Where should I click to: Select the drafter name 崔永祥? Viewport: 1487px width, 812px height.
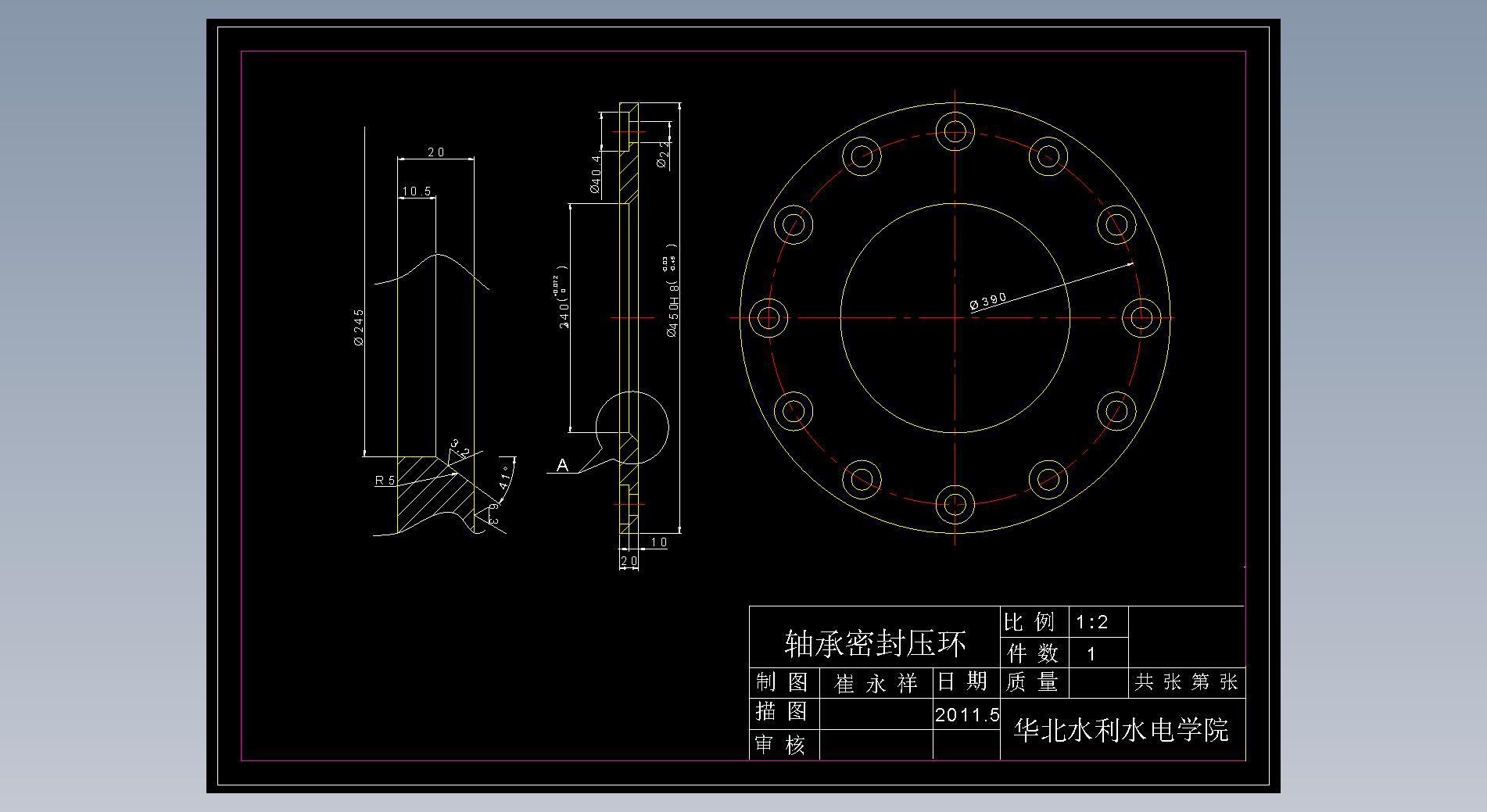coord(876,685)
